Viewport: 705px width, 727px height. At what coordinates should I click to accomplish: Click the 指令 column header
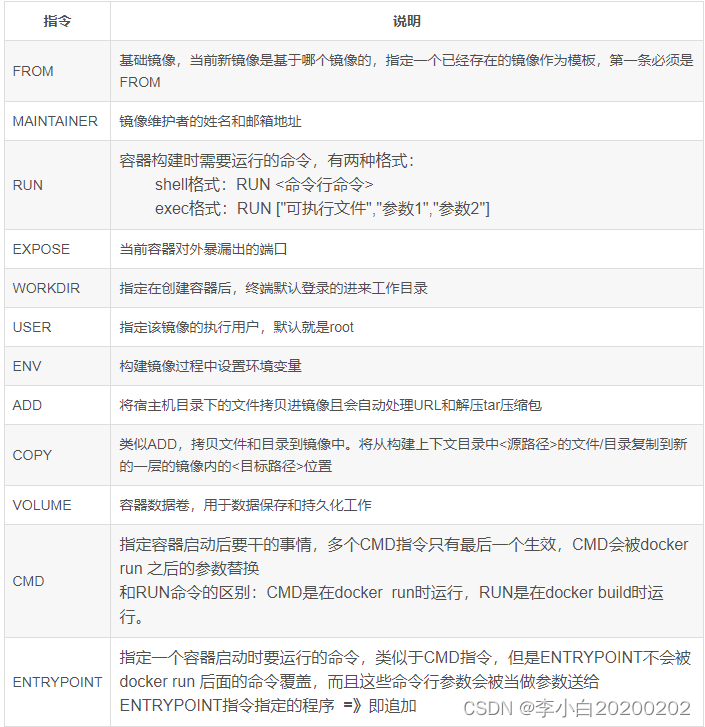coord(57,21)
